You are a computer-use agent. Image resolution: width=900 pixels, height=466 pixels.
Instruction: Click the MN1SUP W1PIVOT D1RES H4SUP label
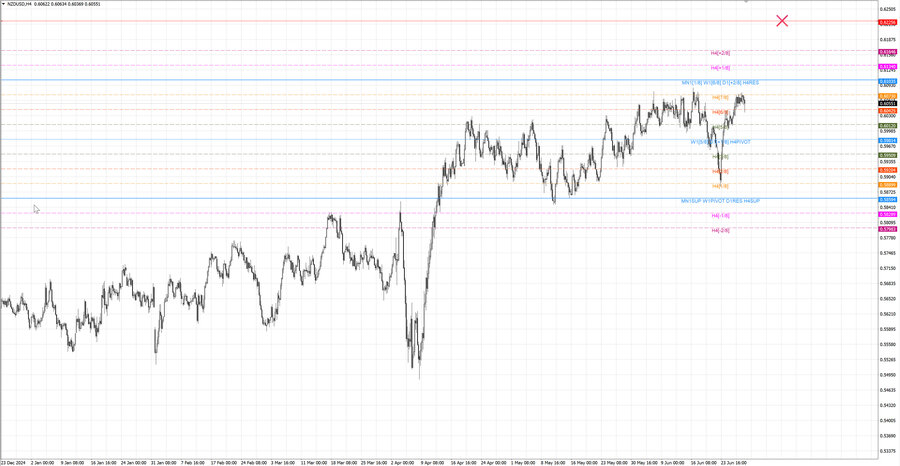click(720, 201)
